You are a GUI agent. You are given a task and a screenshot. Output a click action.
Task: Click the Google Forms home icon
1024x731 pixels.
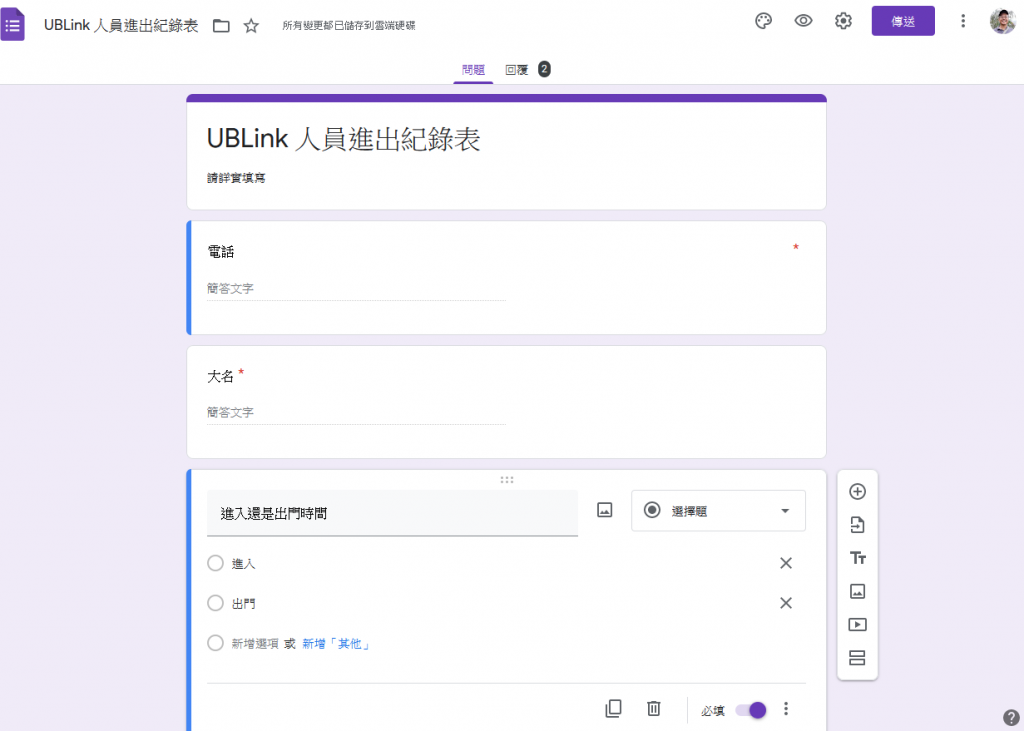click(x=12, y=25)
